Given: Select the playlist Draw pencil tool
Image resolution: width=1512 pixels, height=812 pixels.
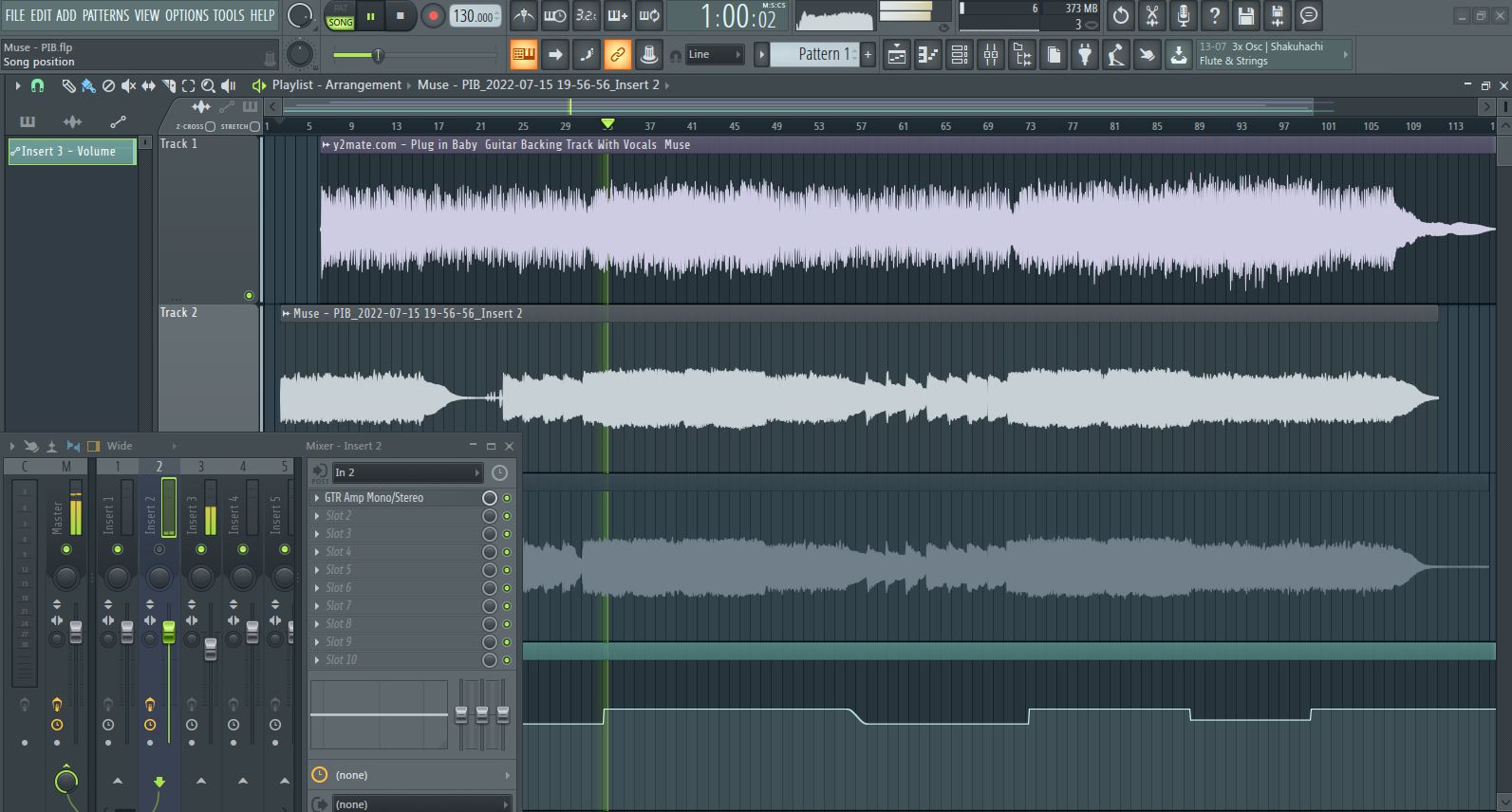Looking at the screenshot, I should (68, 85).
